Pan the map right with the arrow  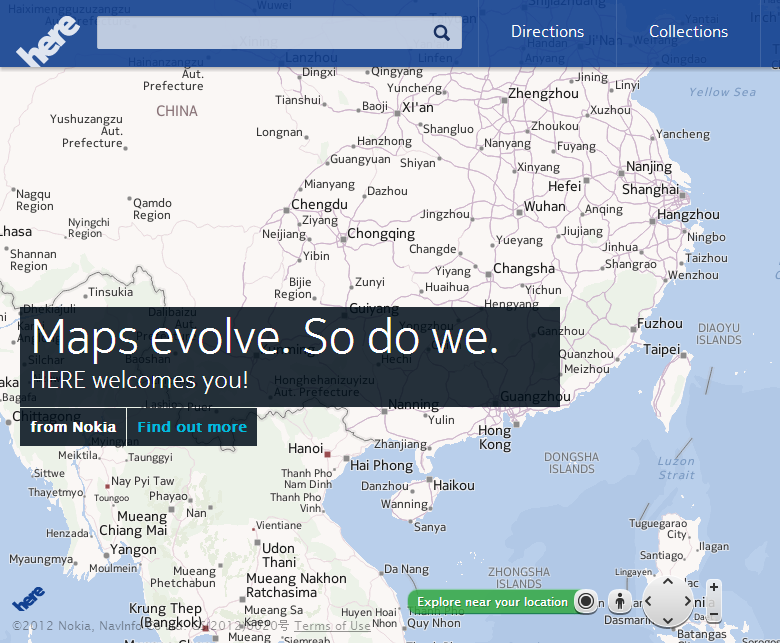point(687,601)
